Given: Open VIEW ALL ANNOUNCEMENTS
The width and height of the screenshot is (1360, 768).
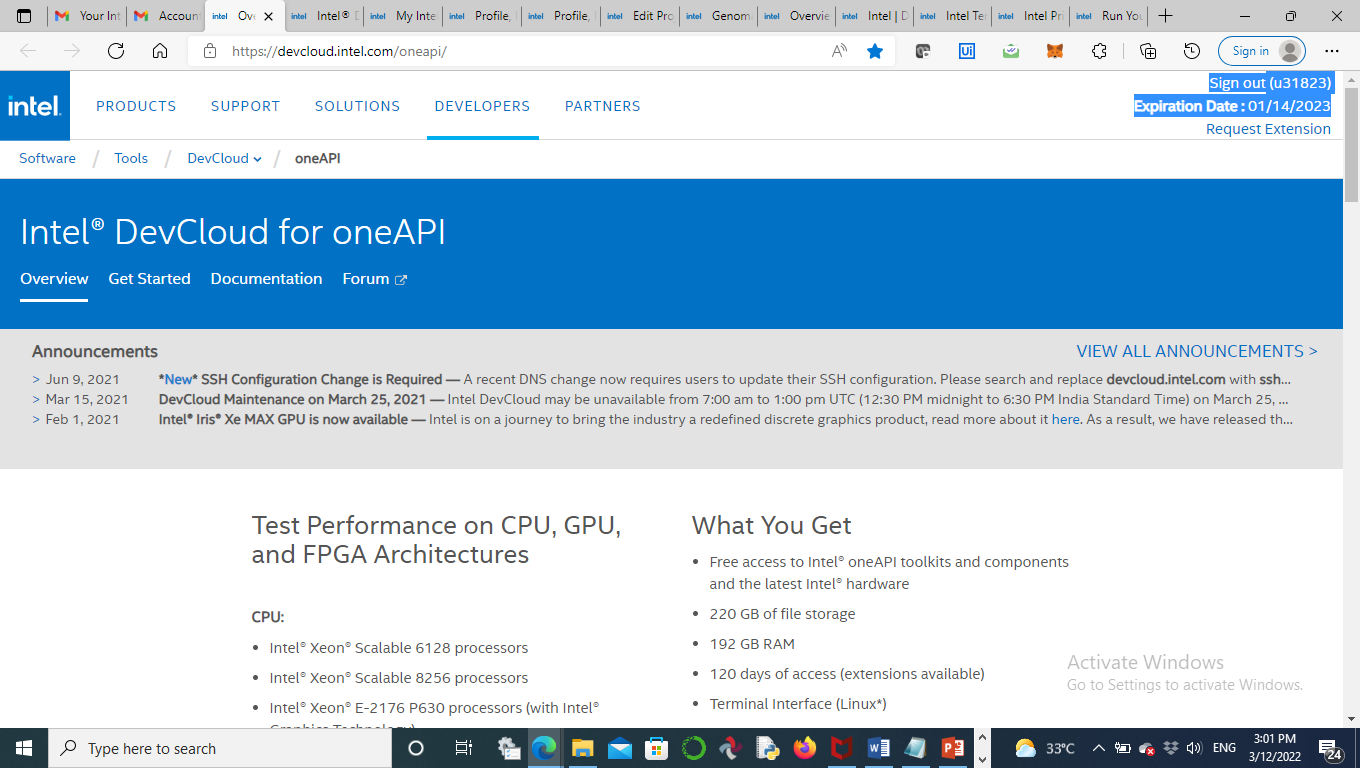Looking at the screenshot, I should 1197,350.
